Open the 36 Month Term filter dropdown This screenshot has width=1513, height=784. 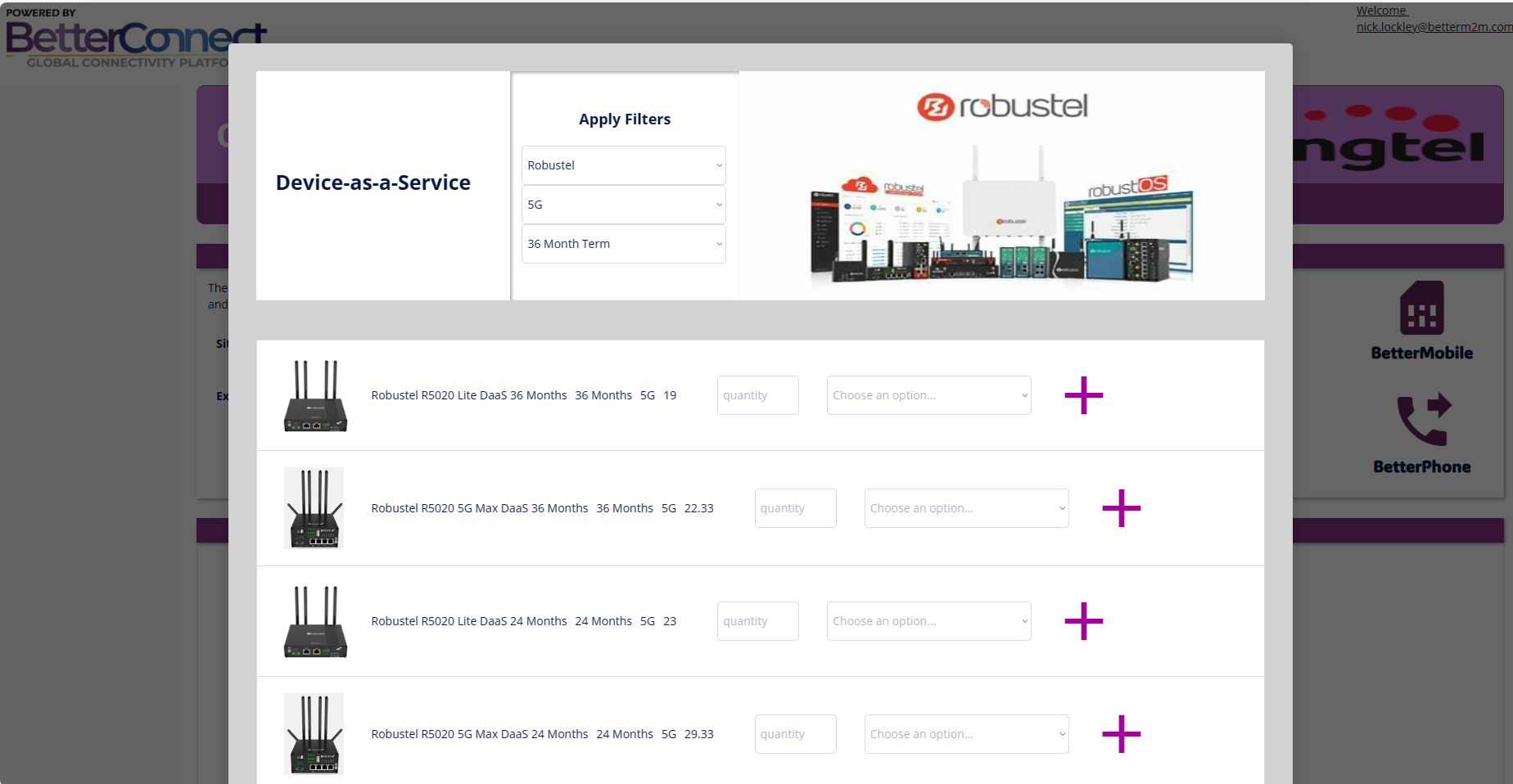click(x=624, y=244)
